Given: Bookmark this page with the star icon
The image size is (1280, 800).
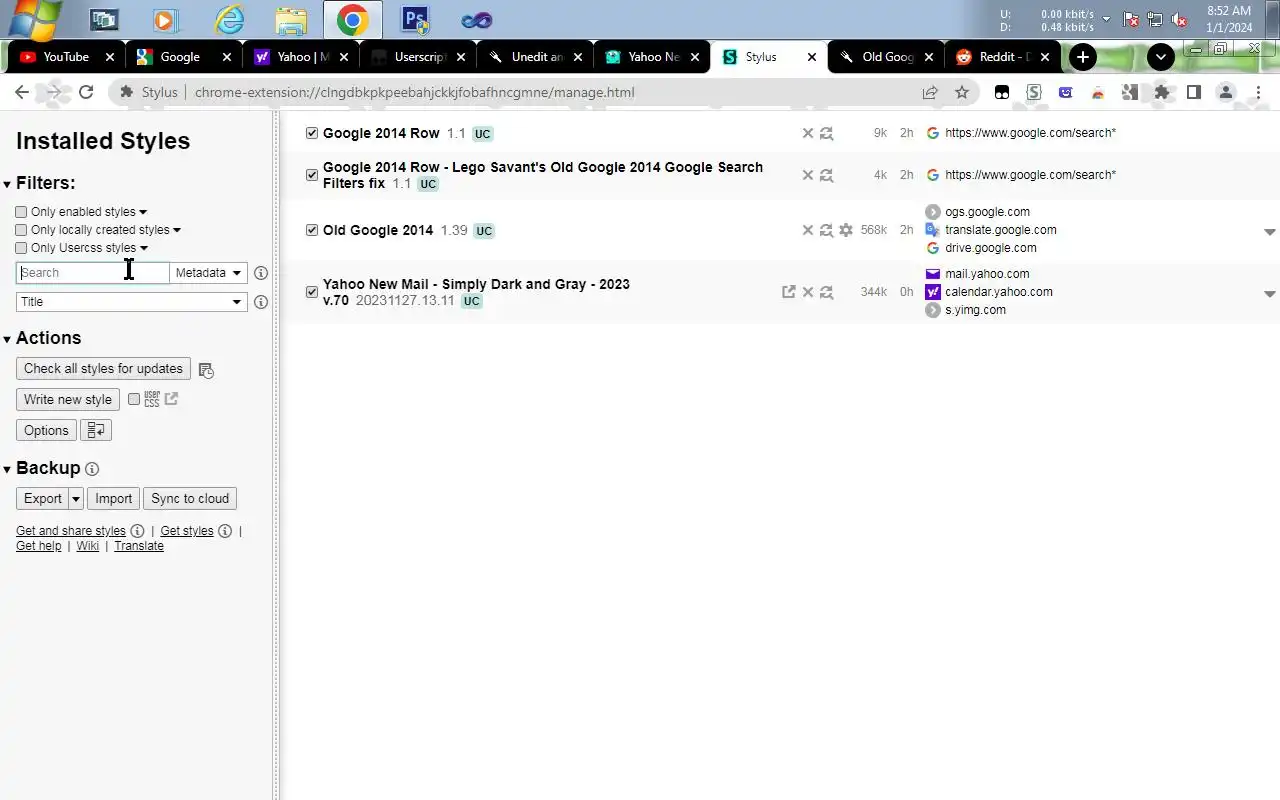Looking at the screenshot, I should tap(962, 92).
